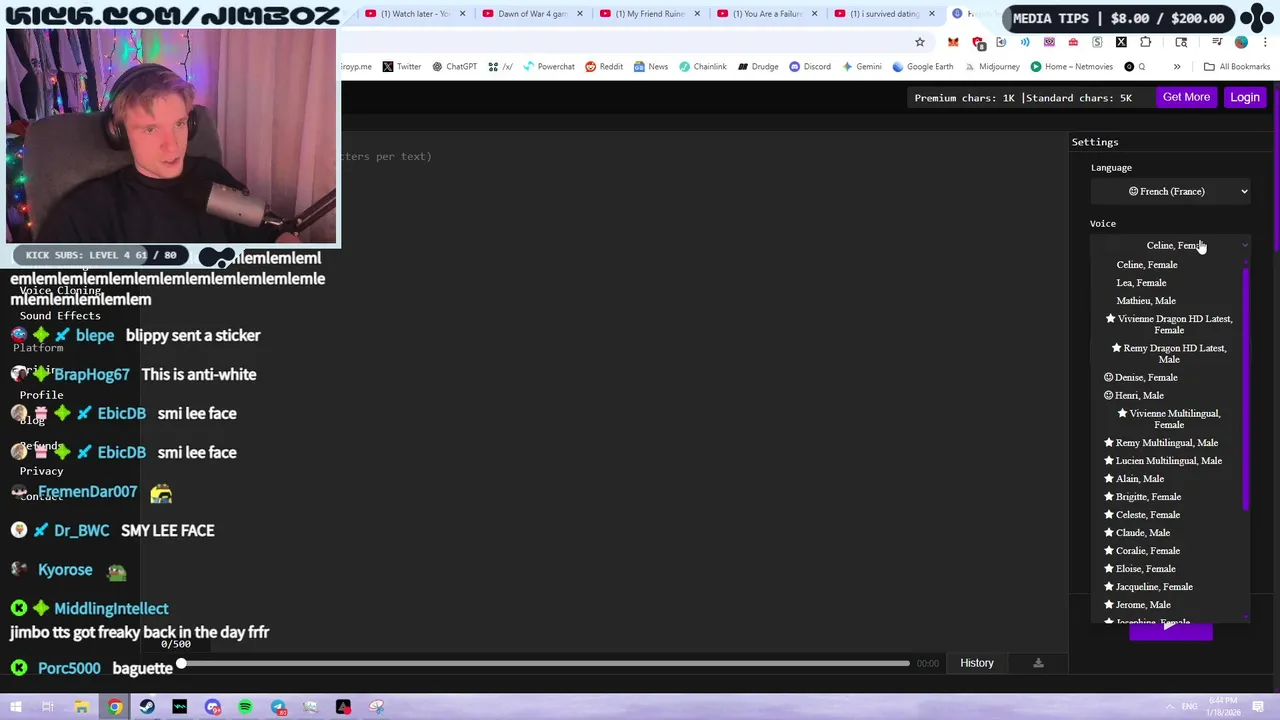This screenshot has height=720, width=1280.
Task: Open Discord from the taskbar
Action: coord(212,707)
